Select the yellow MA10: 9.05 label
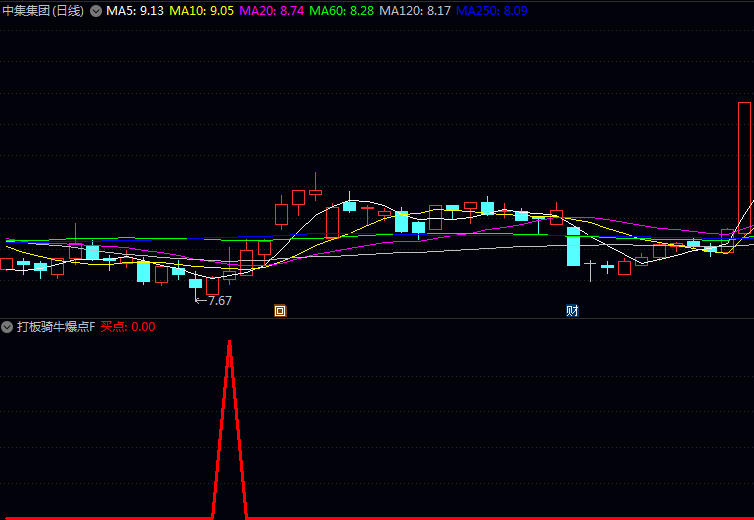Image resolution: width=754 pixels, height=520 pixels. [x=202, y=11]
